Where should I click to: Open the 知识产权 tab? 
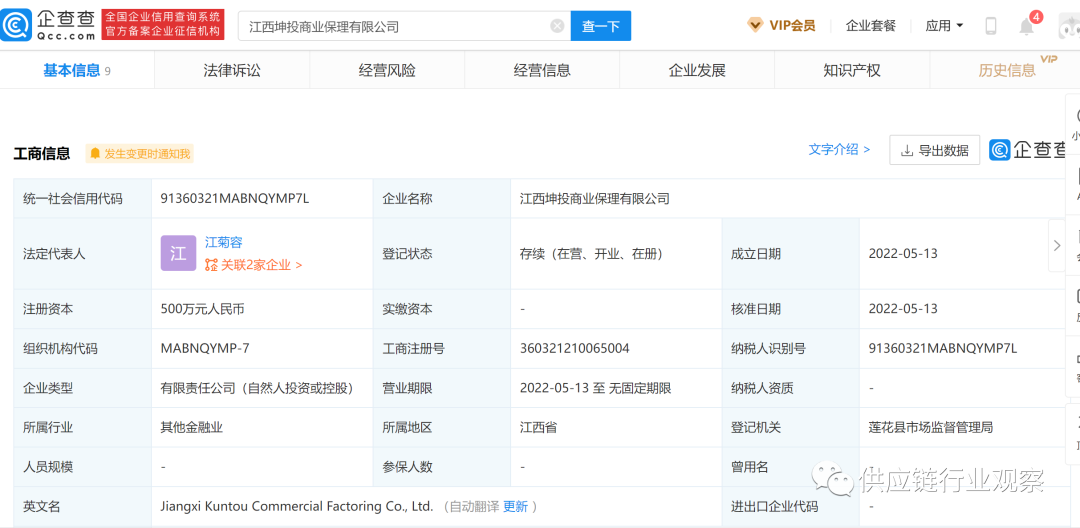[852, 70]
